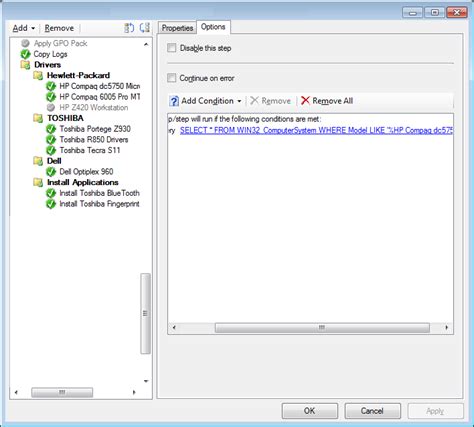Click the move step down toolbar icon
This screenshot has height=427, width=474.
click(x=144, y=28)
